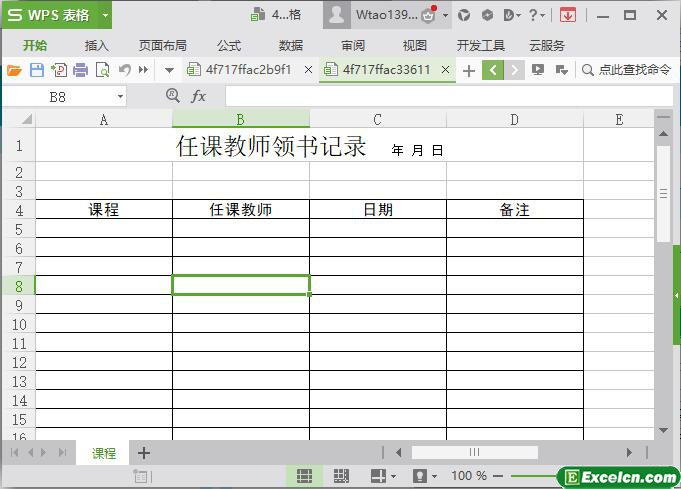Click the WPS 表格 logo button

click(49, 15)
